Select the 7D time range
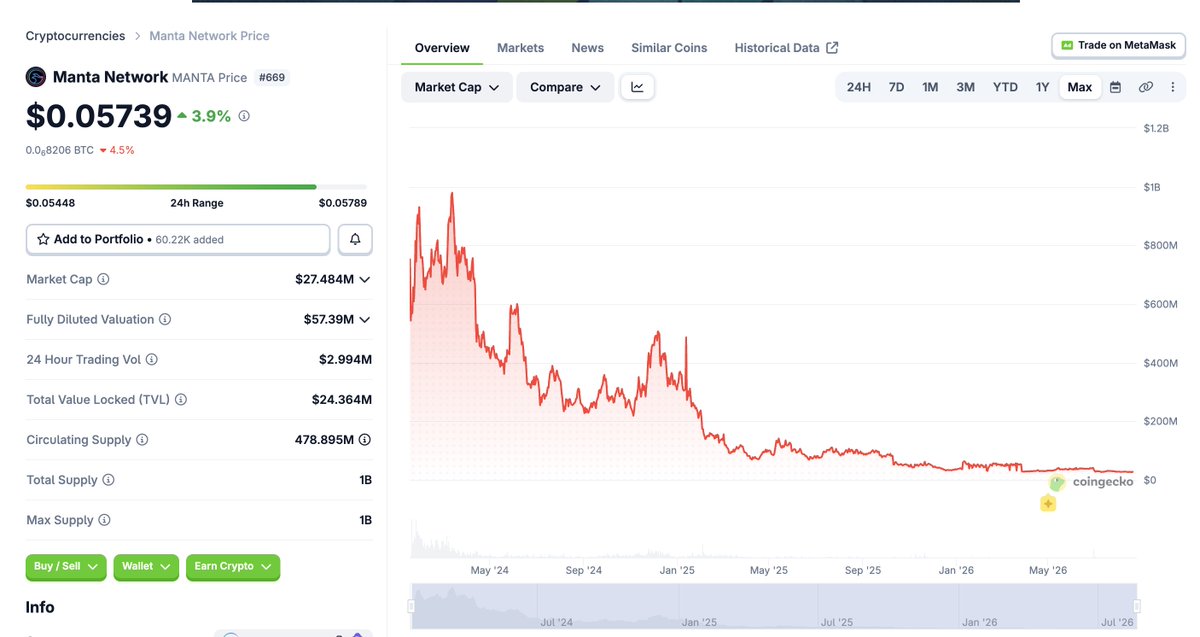The image size is (1200, 637). click(896, 87)
